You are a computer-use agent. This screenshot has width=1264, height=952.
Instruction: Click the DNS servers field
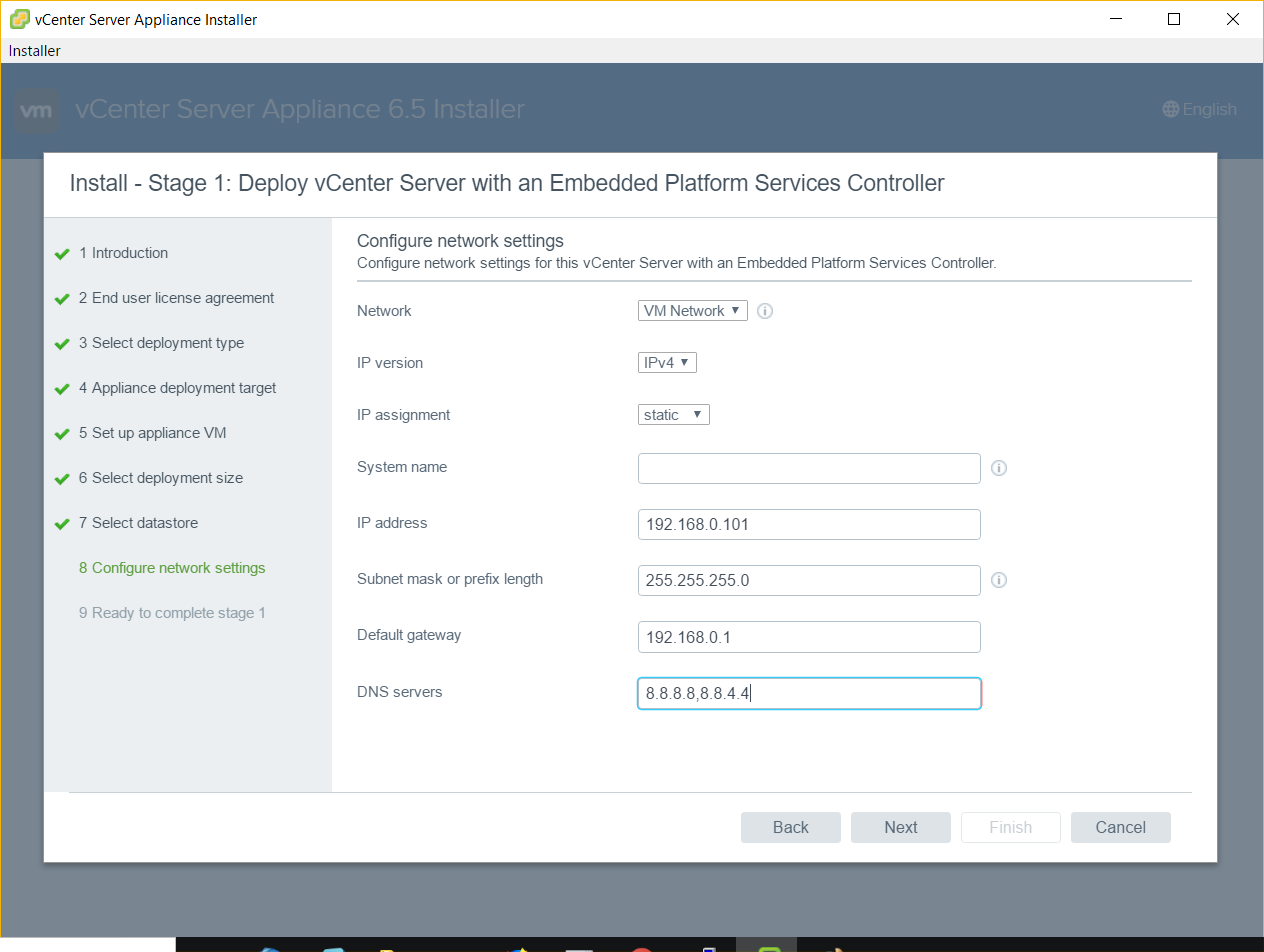[x=809, y=693]
